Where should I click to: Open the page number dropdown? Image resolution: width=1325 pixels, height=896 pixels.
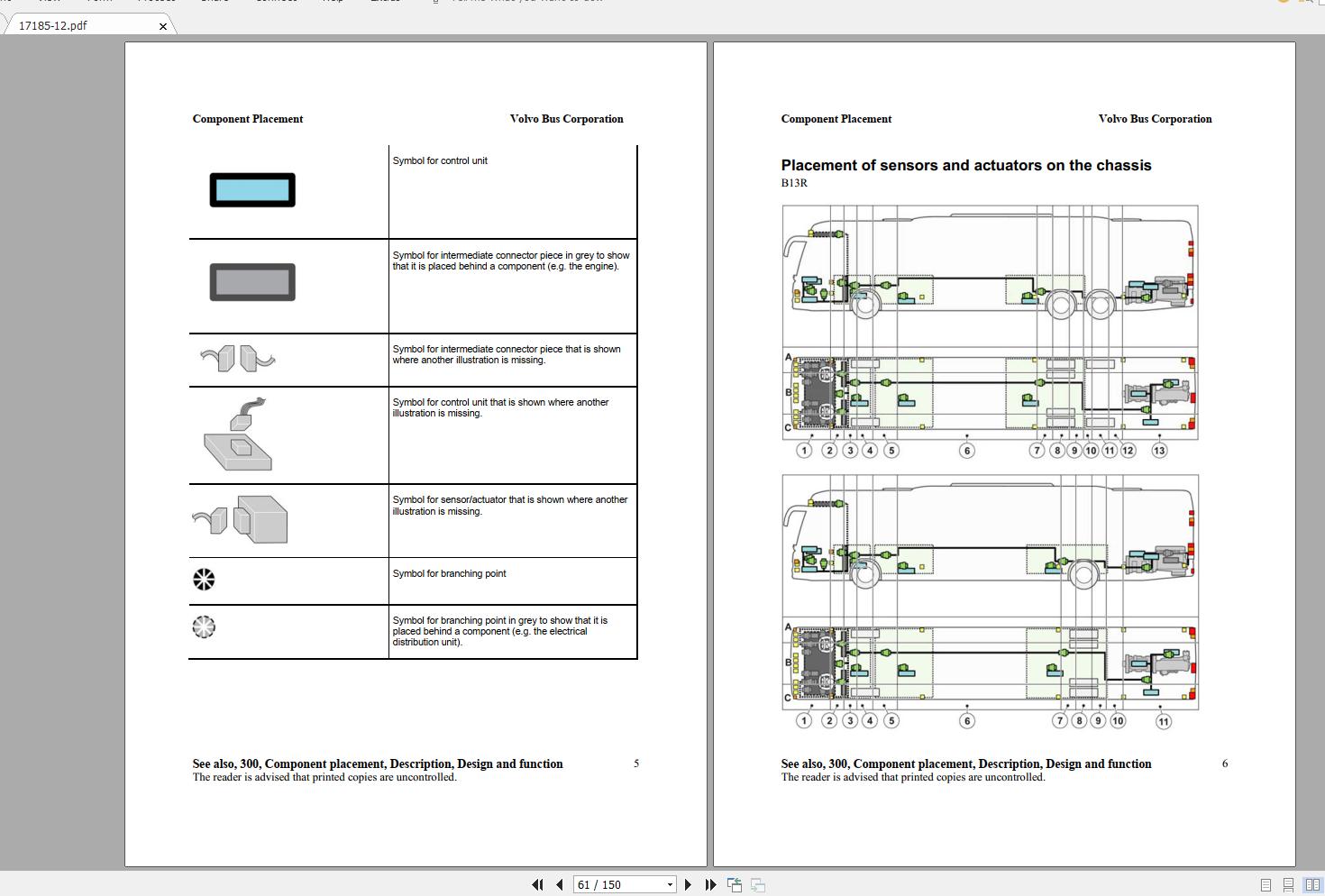point(668,884)
